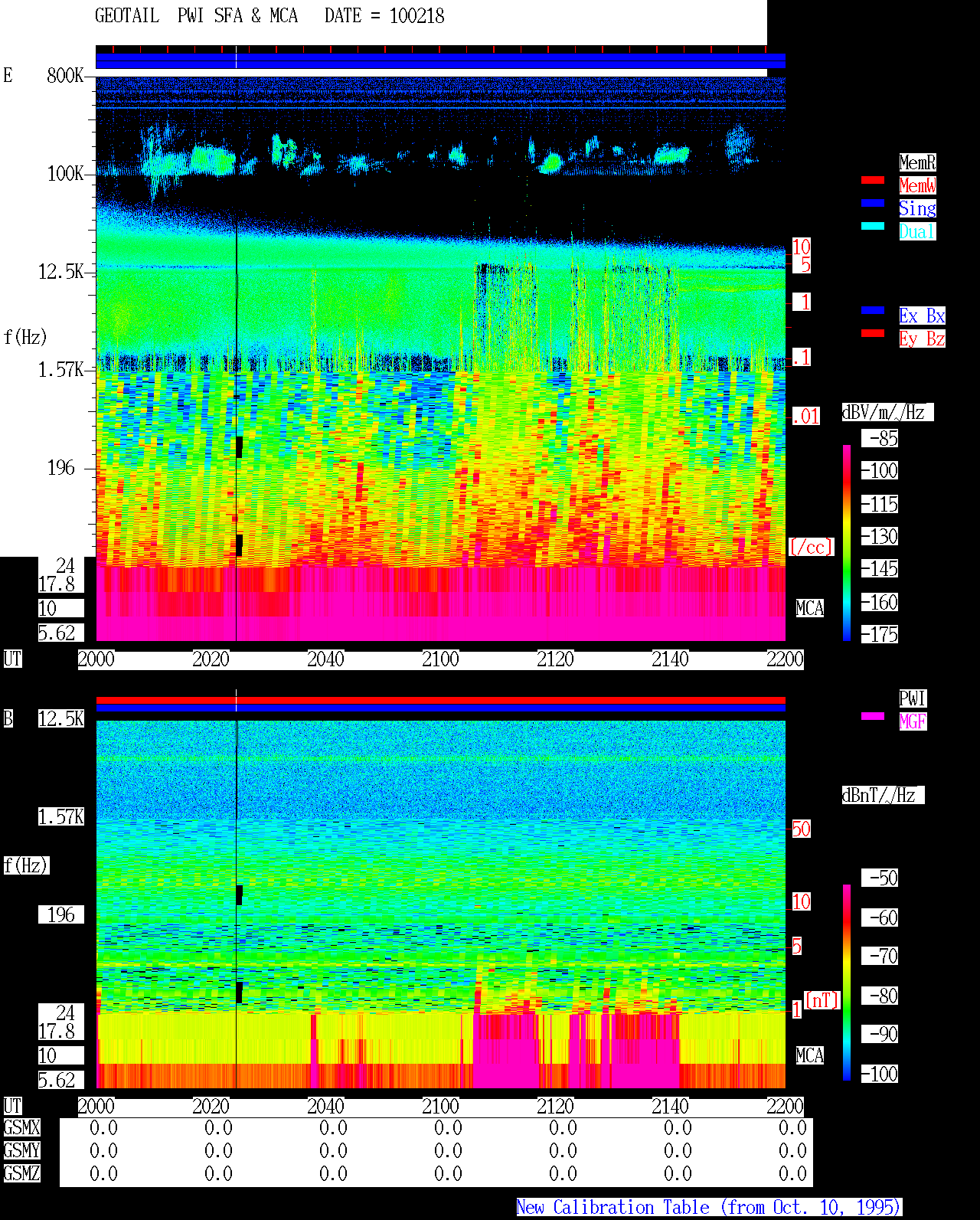Image resolution: width=980 pixels, height=1220 pixels.
Task: Click the 12.5K label on B panel
Action: [61, 719]
